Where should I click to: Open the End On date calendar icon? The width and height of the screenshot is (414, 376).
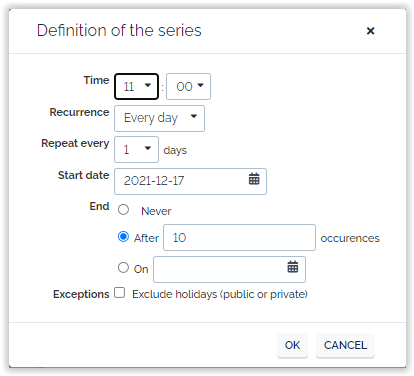point(293,267)
